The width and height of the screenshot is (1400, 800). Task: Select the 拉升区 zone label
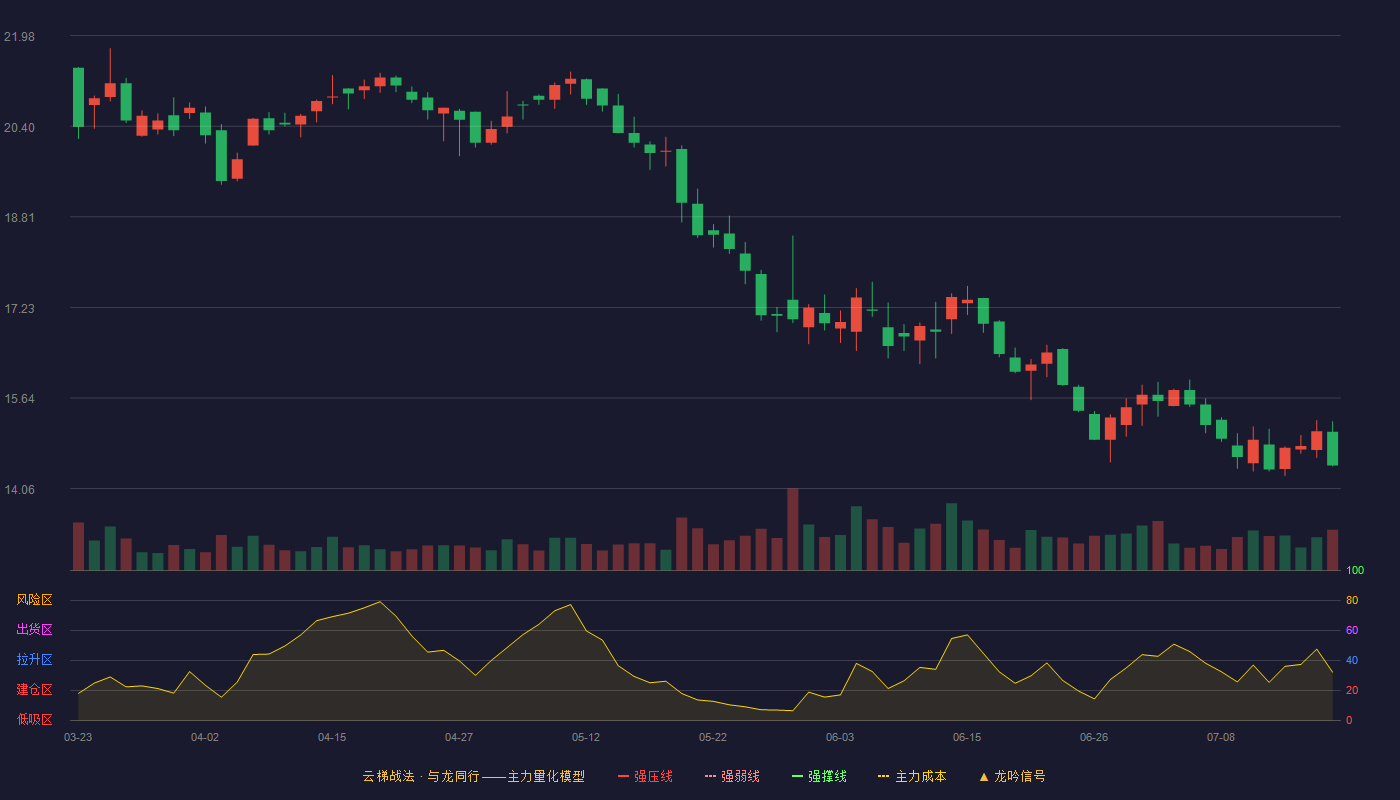[34, 660]
